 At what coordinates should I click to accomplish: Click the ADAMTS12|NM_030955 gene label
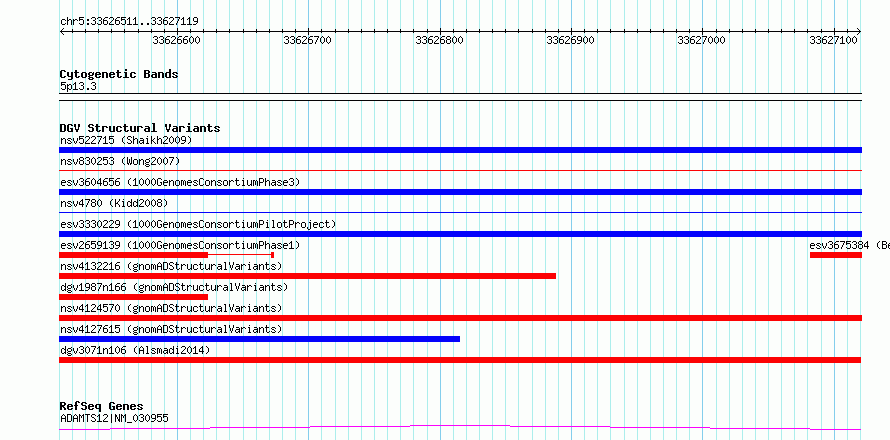pos(114,419)
